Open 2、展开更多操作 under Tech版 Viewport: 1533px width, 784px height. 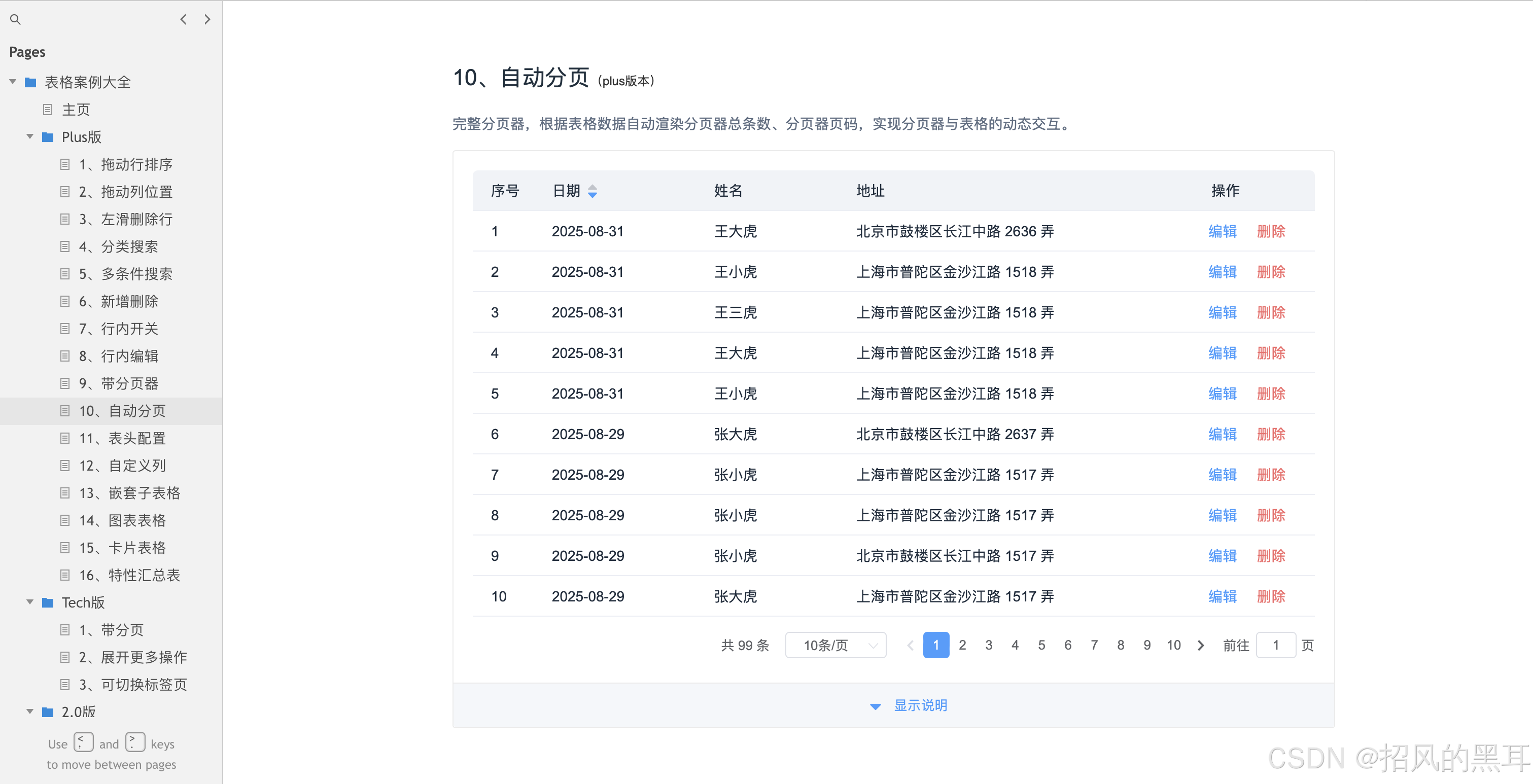pyautogui.click(x=133, y=657)
